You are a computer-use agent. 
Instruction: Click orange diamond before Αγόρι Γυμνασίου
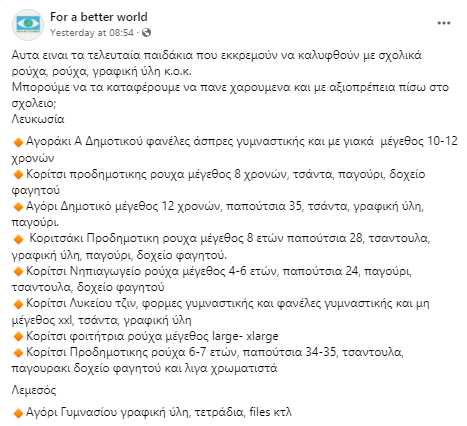coord(18,413)
